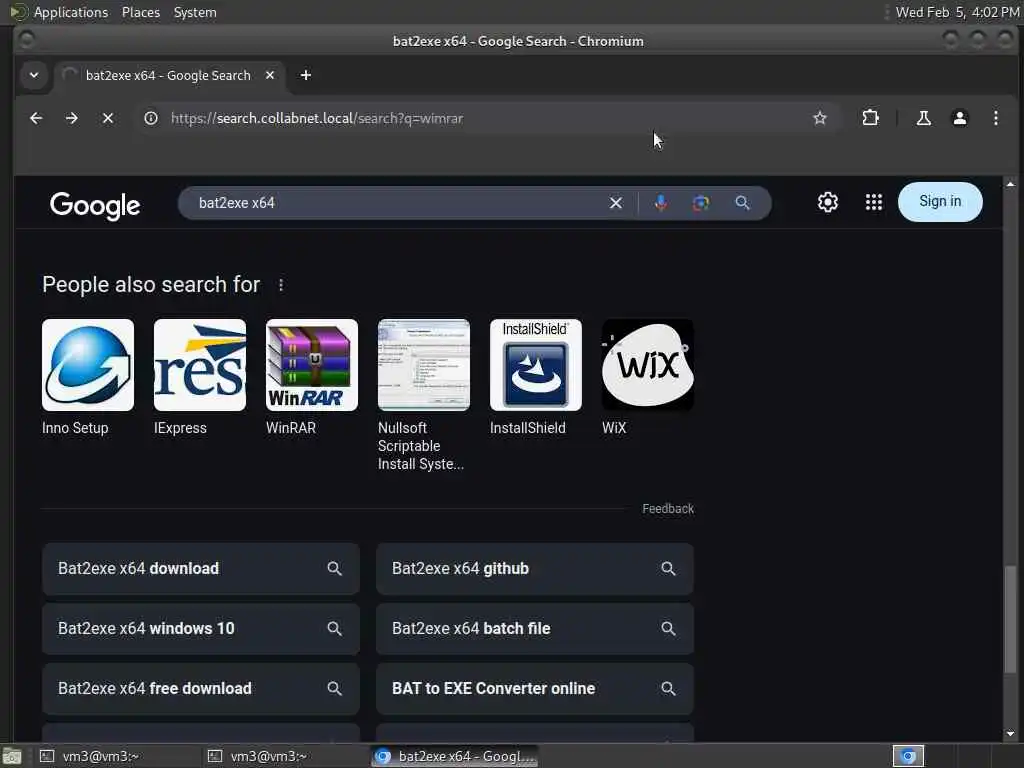Viewport: 1024px width, 768px height.
Task: Open the Chromium three-dot menu
Action: [995, 118]
